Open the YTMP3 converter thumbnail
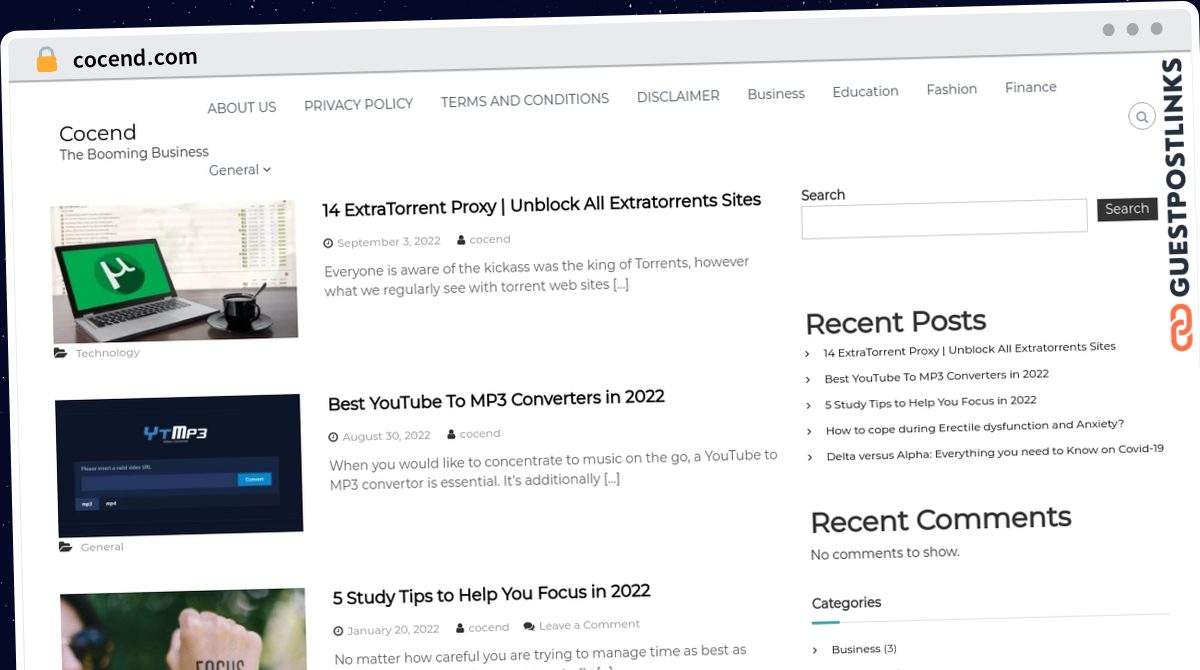Screen dimensions: 1200x670 (x=179, y=466)
